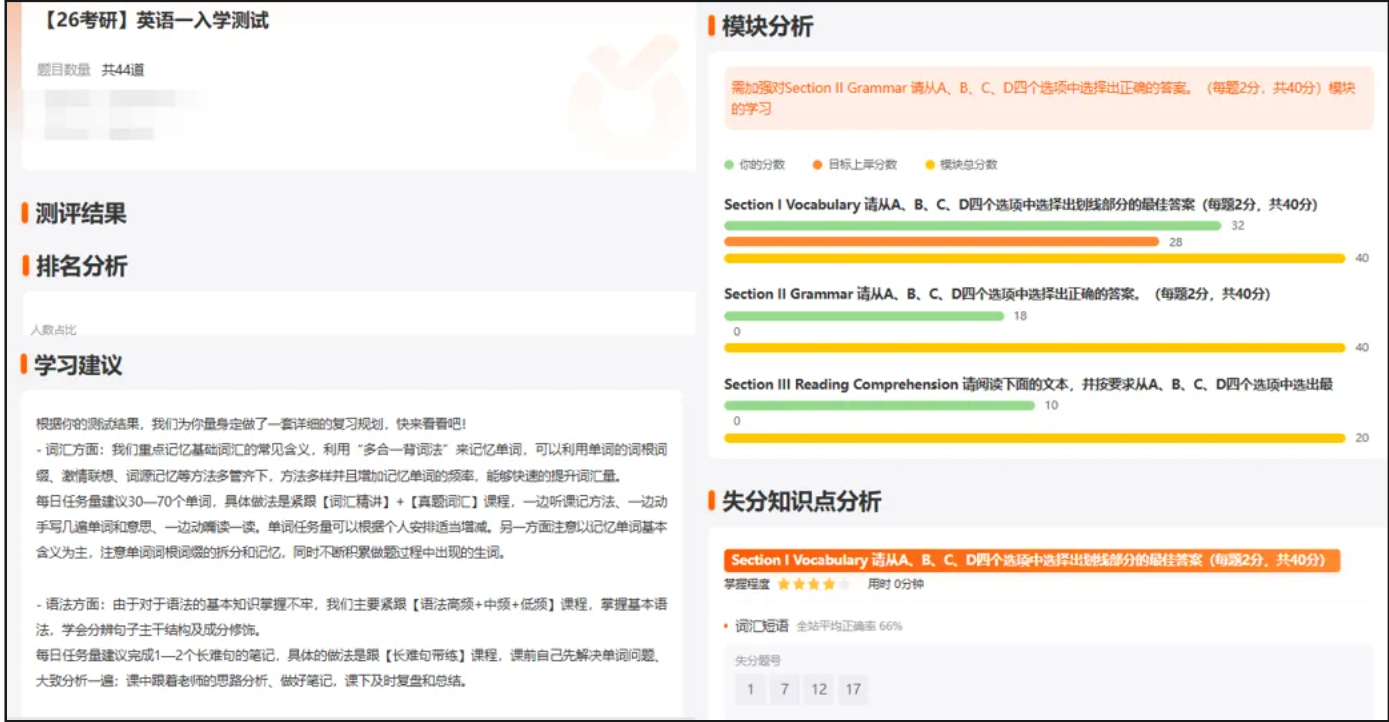Screen dimensions: 1389x722
Task: Click the 全站平均正确率 66% text
Action: click(x=849, y=627)
